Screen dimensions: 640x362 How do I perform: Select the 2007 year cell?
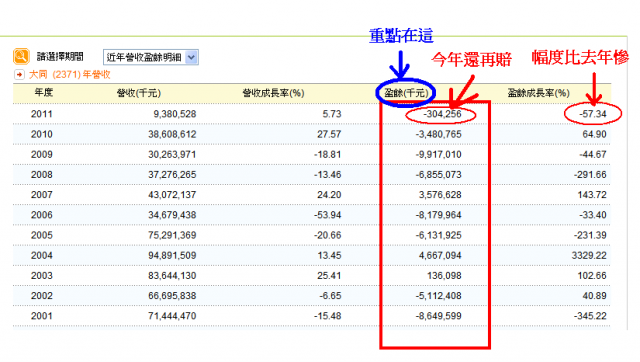tap(42, 195)
